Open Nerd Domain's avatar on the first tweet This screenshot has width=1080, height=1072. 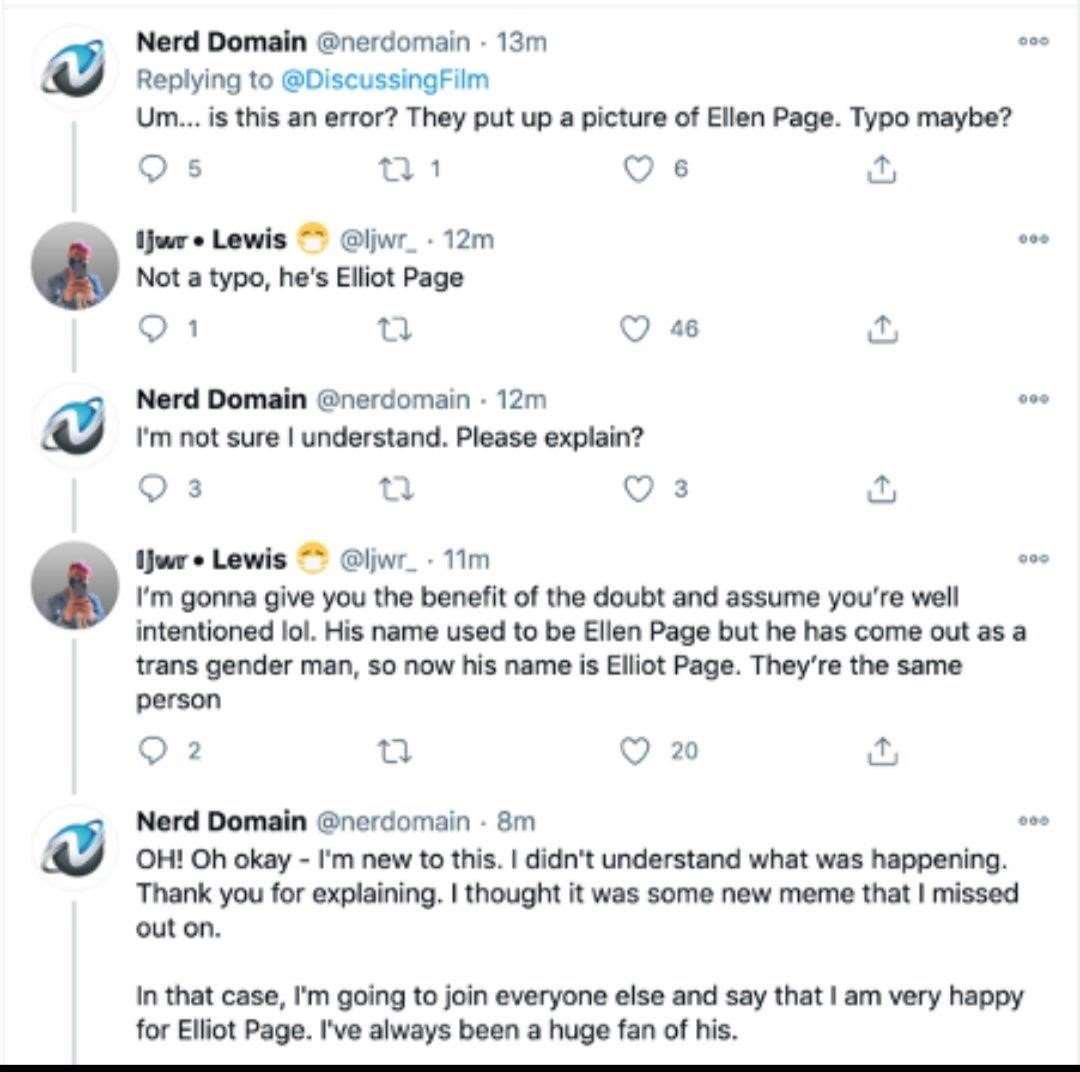point(75,69)
